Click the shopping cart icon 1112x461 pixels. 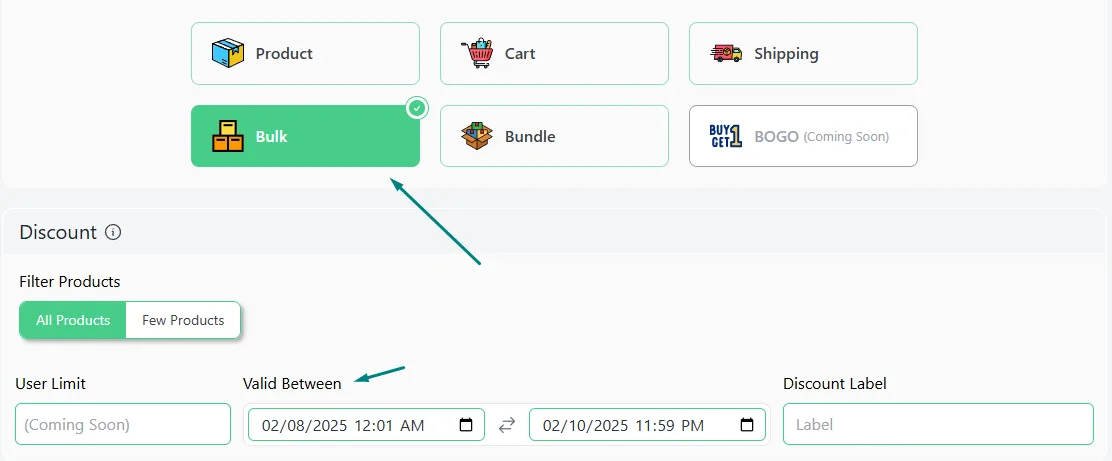(477, 53)
